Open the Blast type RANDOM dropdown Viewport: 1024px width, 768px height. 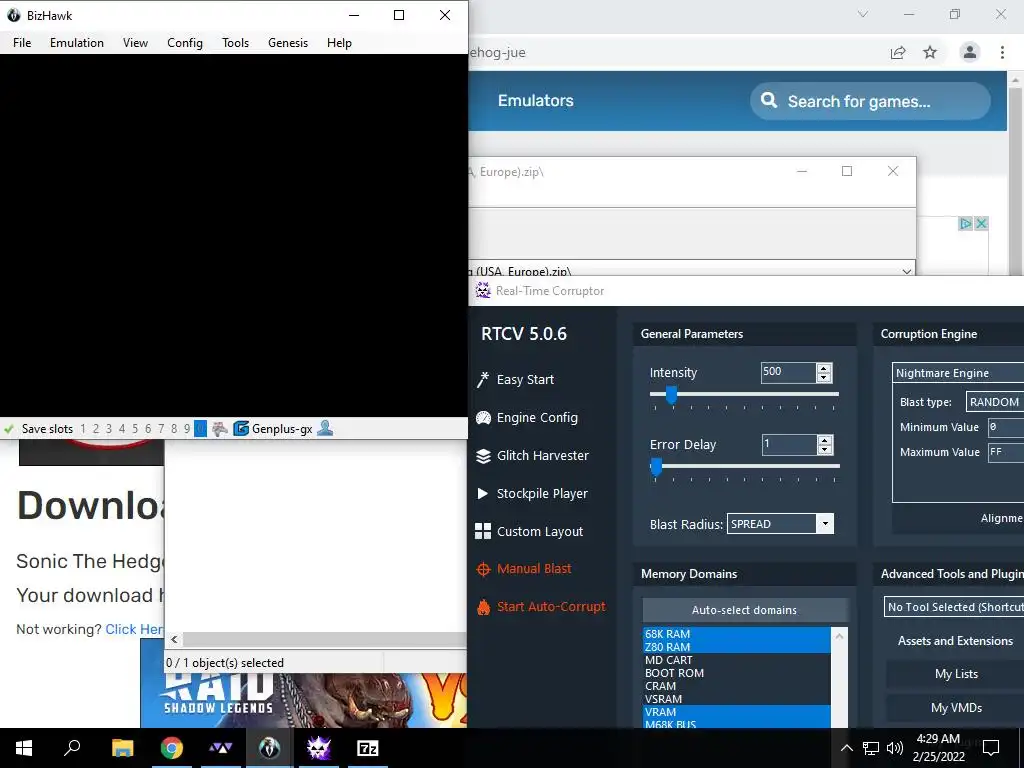tap(994, 402)
